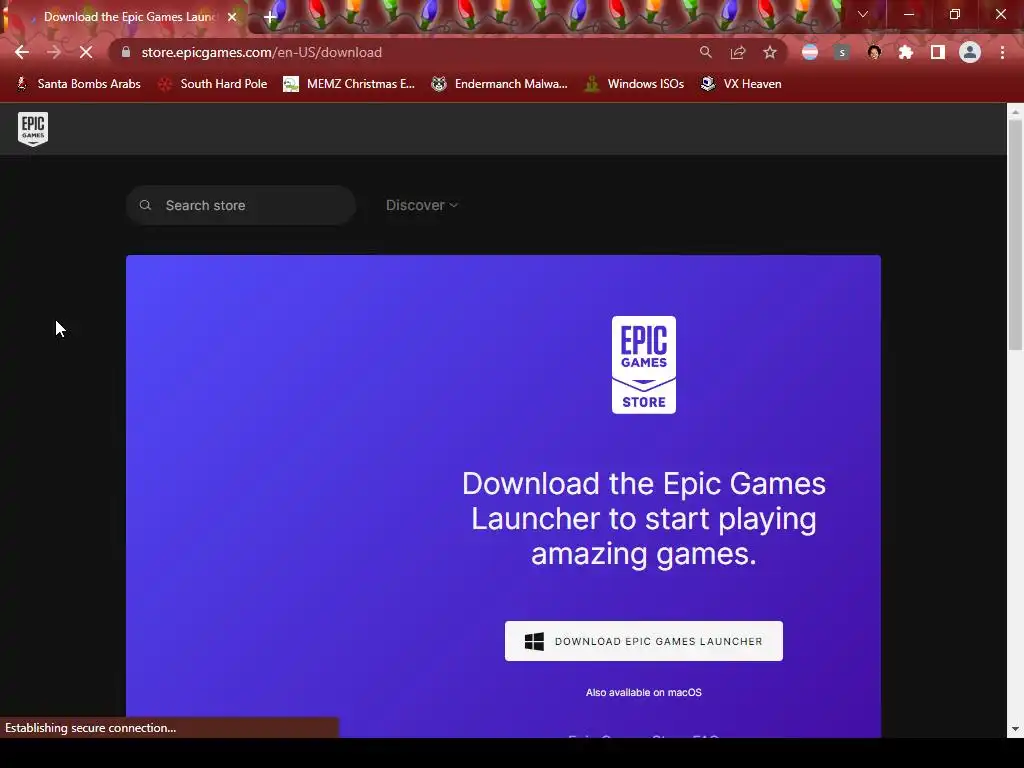Click the forward navigation arrow
The image size is (1024, 768).
(x=54, y=52)
